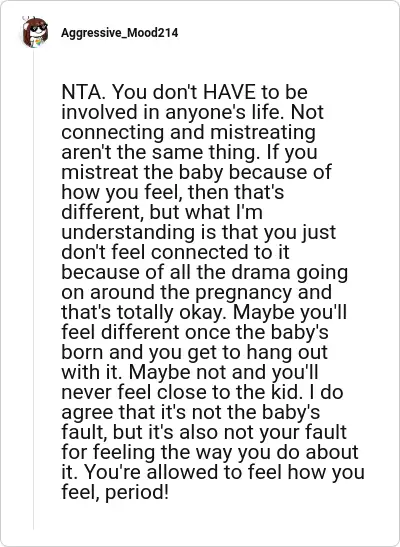Click the line 'never feel close to the kid. I do'
Screen dimensions: 400x547
(202, 392)
